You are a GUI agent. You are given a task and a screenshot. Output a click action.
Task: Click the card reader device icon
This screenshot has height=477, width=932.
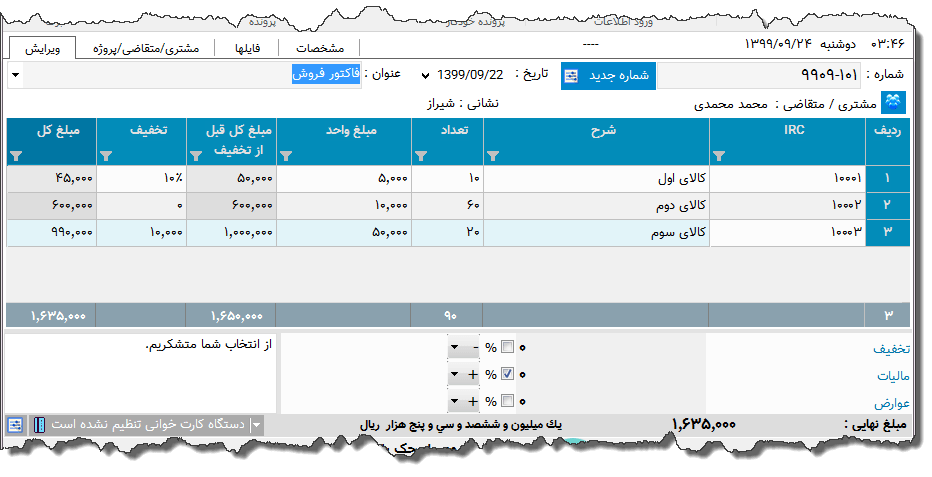[39, 425]
